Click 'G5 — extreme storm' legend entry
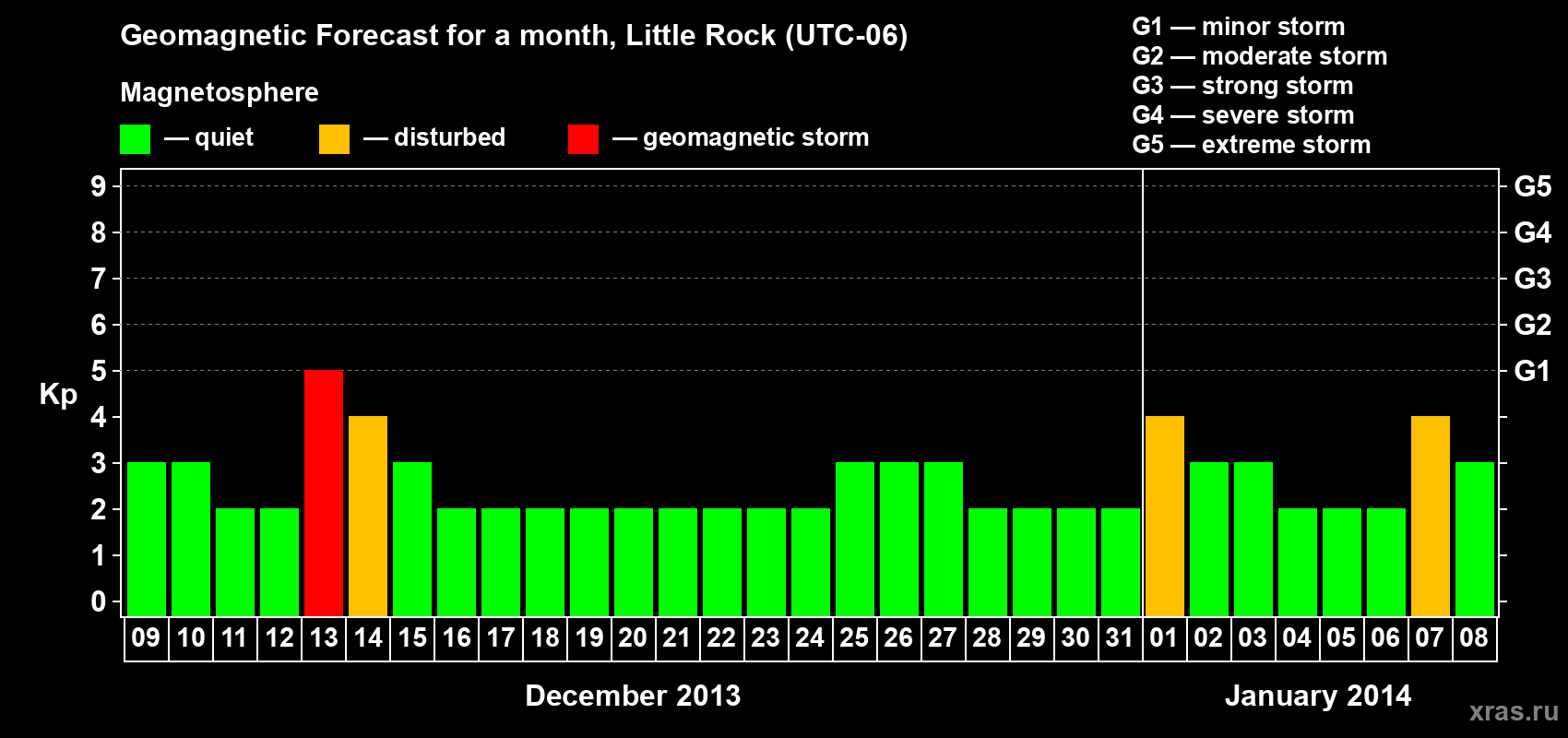 coord(1252,145)
